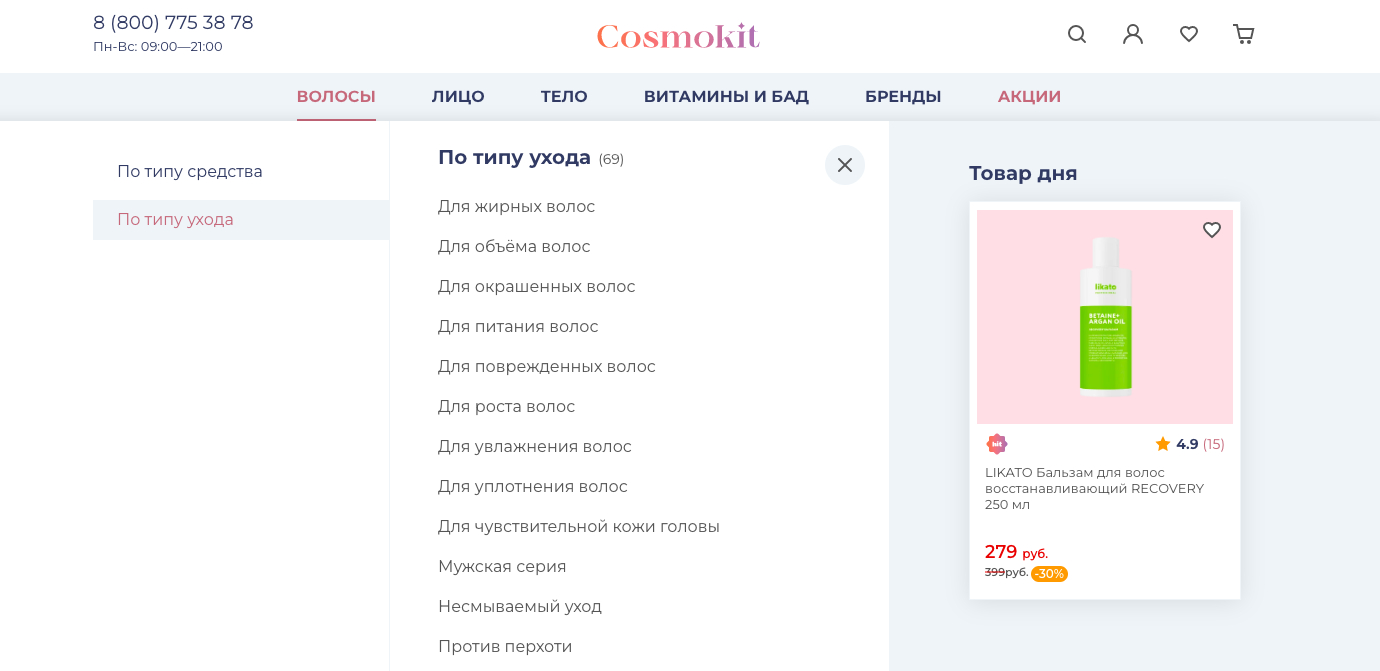1380x671 pixels.
Task: Open Против перхоти link
Action: point(505,647)
